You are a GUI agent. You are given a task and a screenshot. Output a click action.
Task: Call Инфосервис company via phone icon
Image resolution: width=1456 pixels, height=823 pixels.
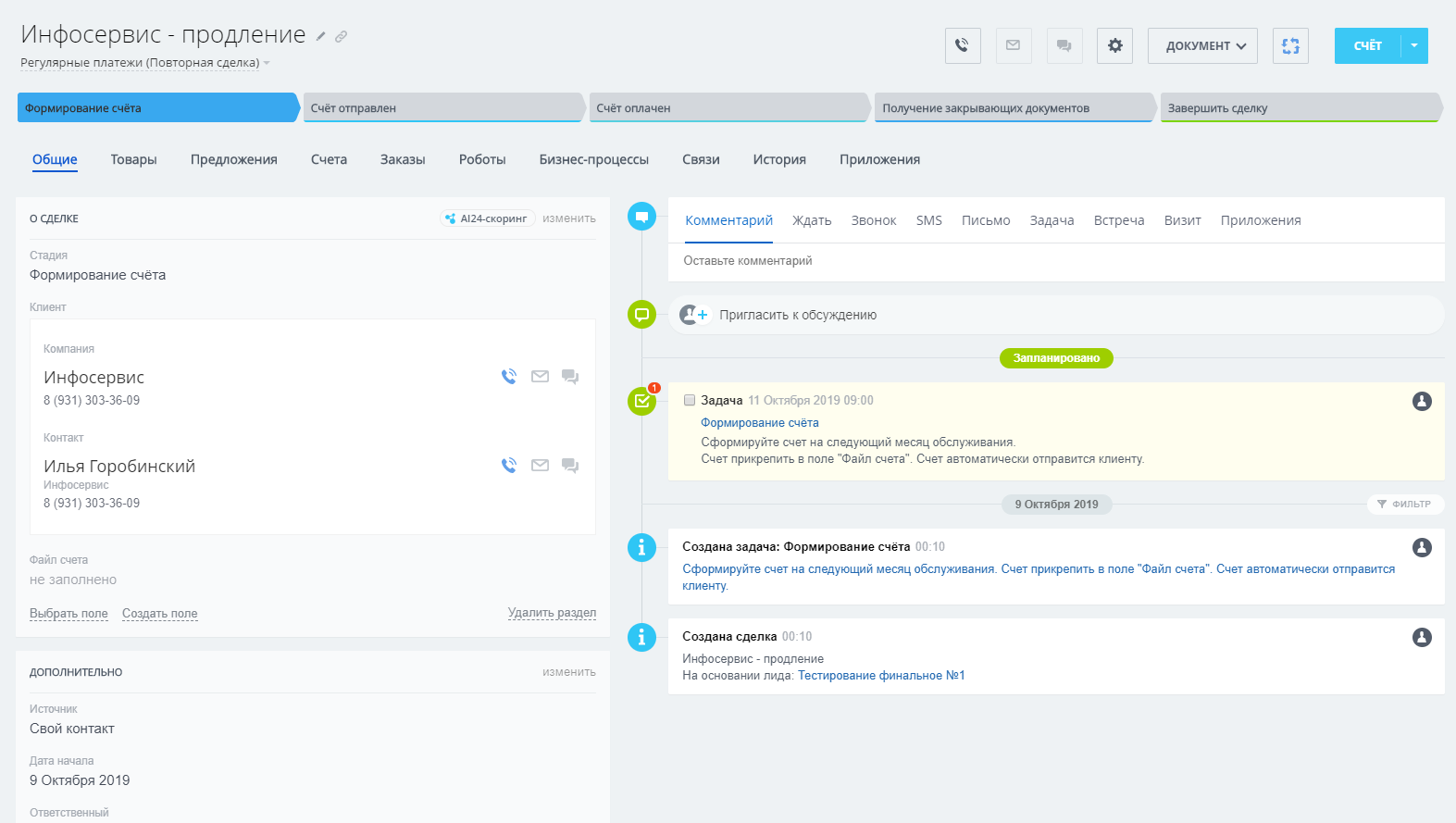tap(509, 377)
